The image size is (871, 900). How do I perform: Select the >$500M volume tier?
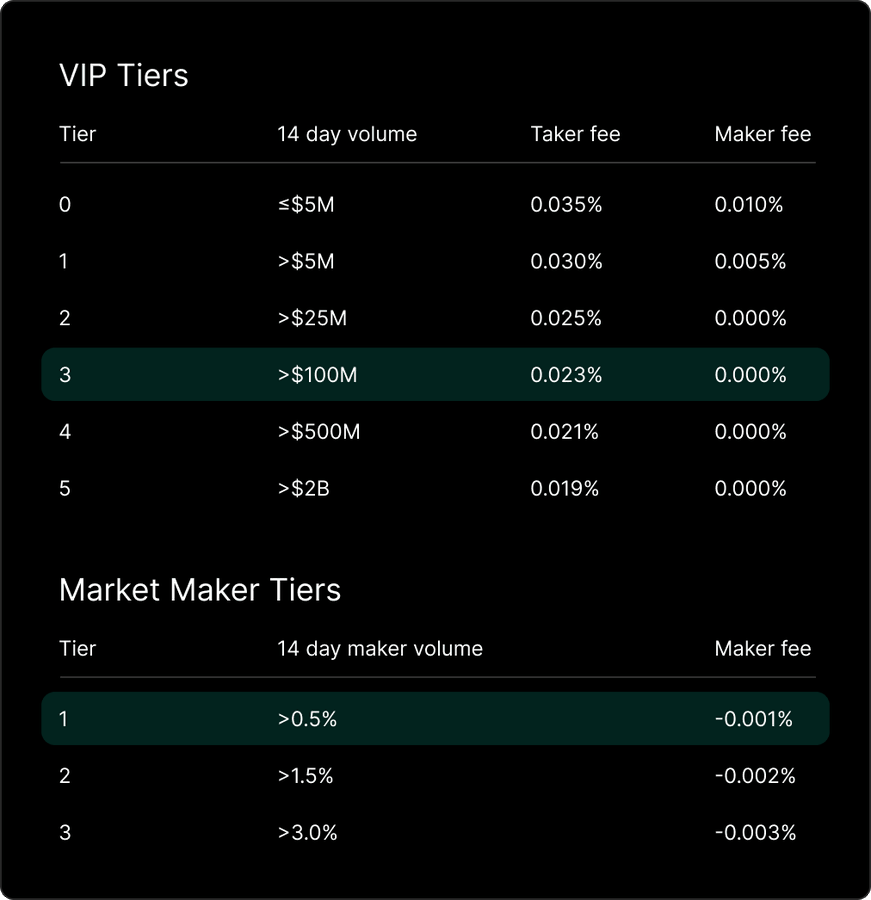[318, 432]
